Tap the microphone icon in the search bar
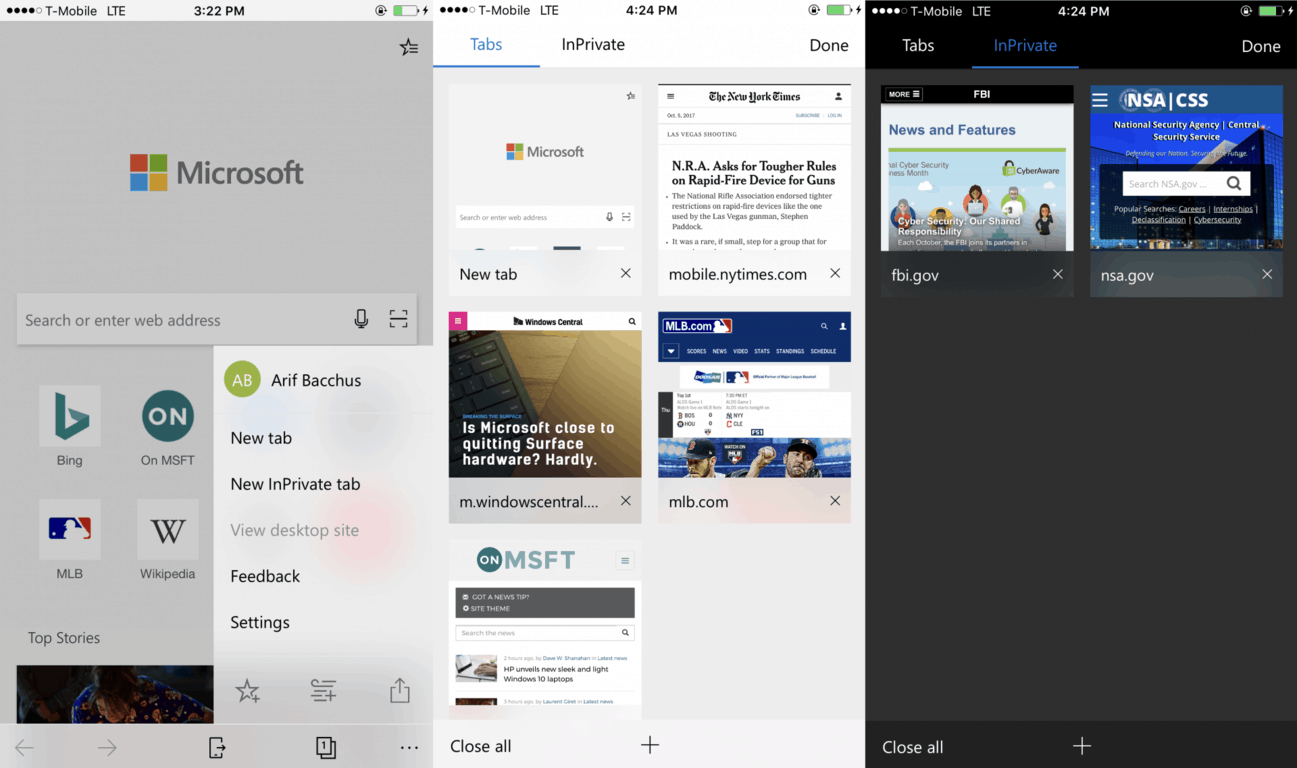 361,319
